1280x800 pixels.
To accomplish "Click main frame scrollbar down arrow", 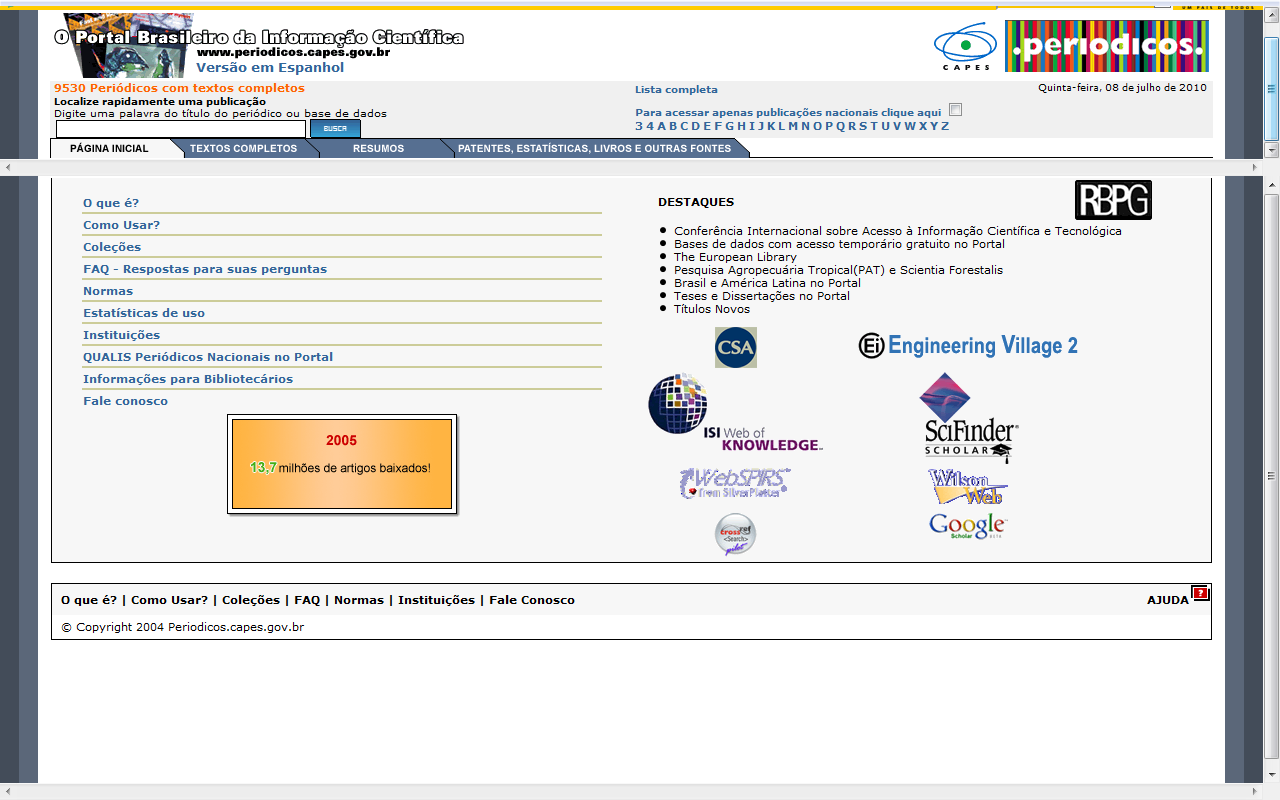I will click(1272, 776).
